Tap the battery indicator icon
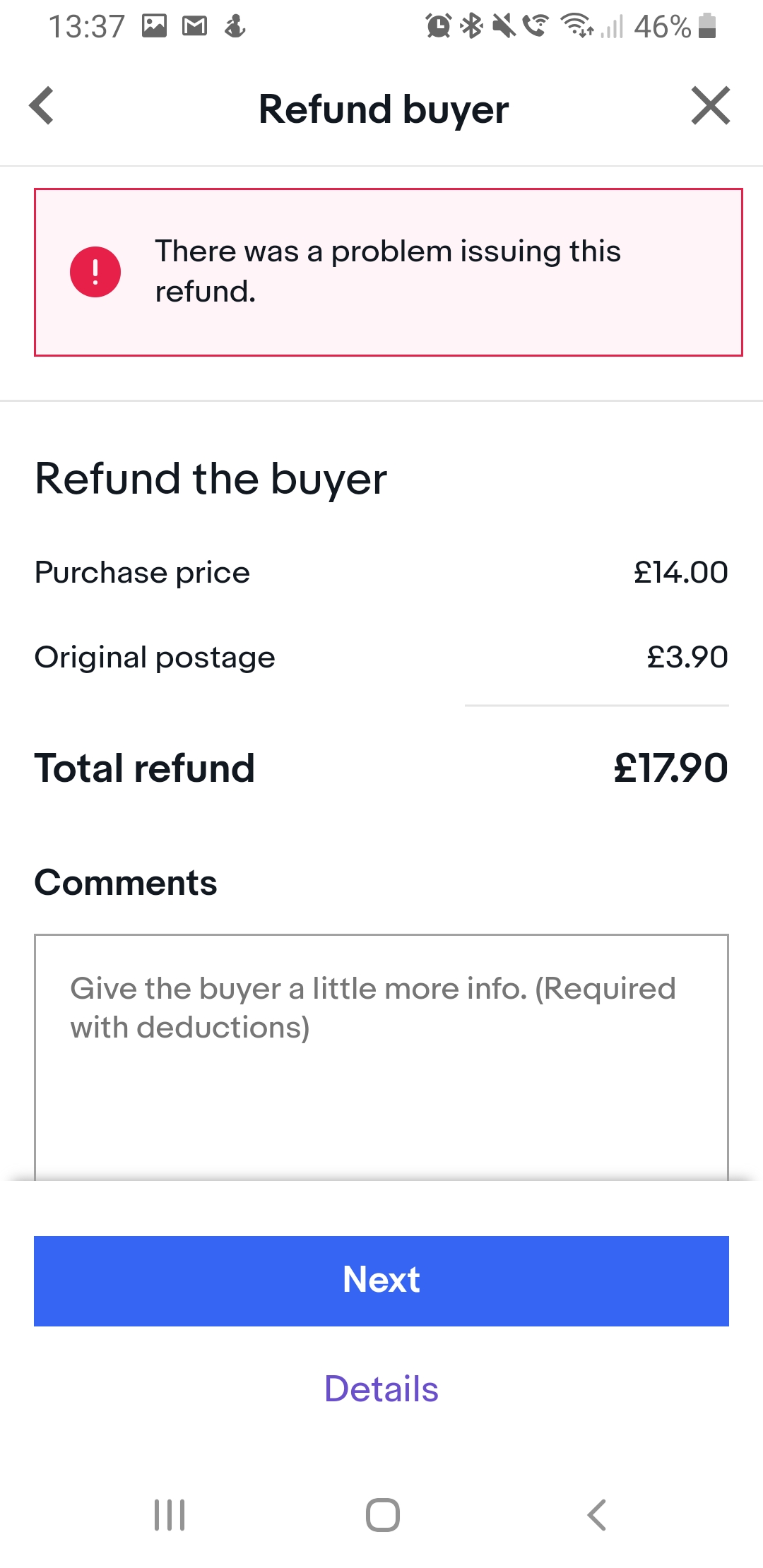The height and width of the screenshot is (1568, 763). point(707,27)
